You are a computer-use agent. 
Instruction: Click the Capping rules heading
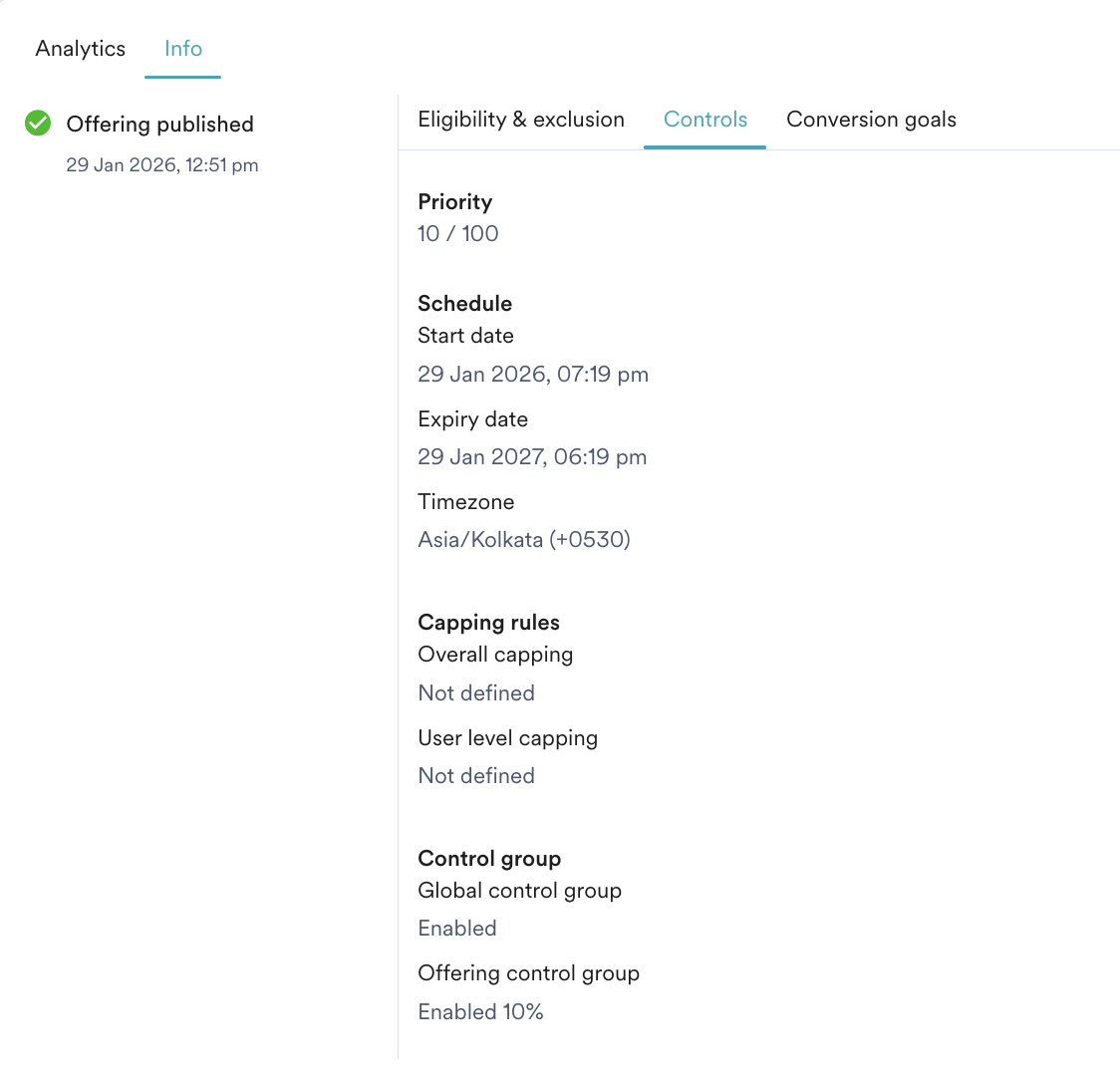tap(488, 622)
